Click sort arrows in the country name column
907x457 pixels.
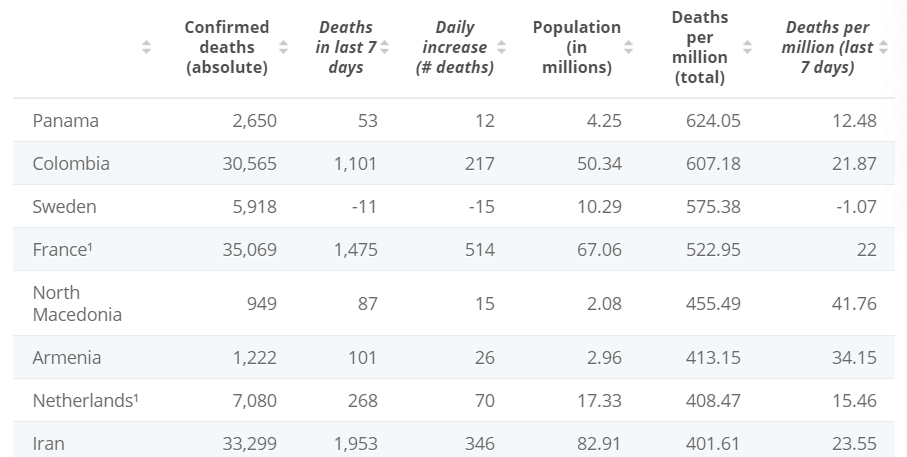147,47
